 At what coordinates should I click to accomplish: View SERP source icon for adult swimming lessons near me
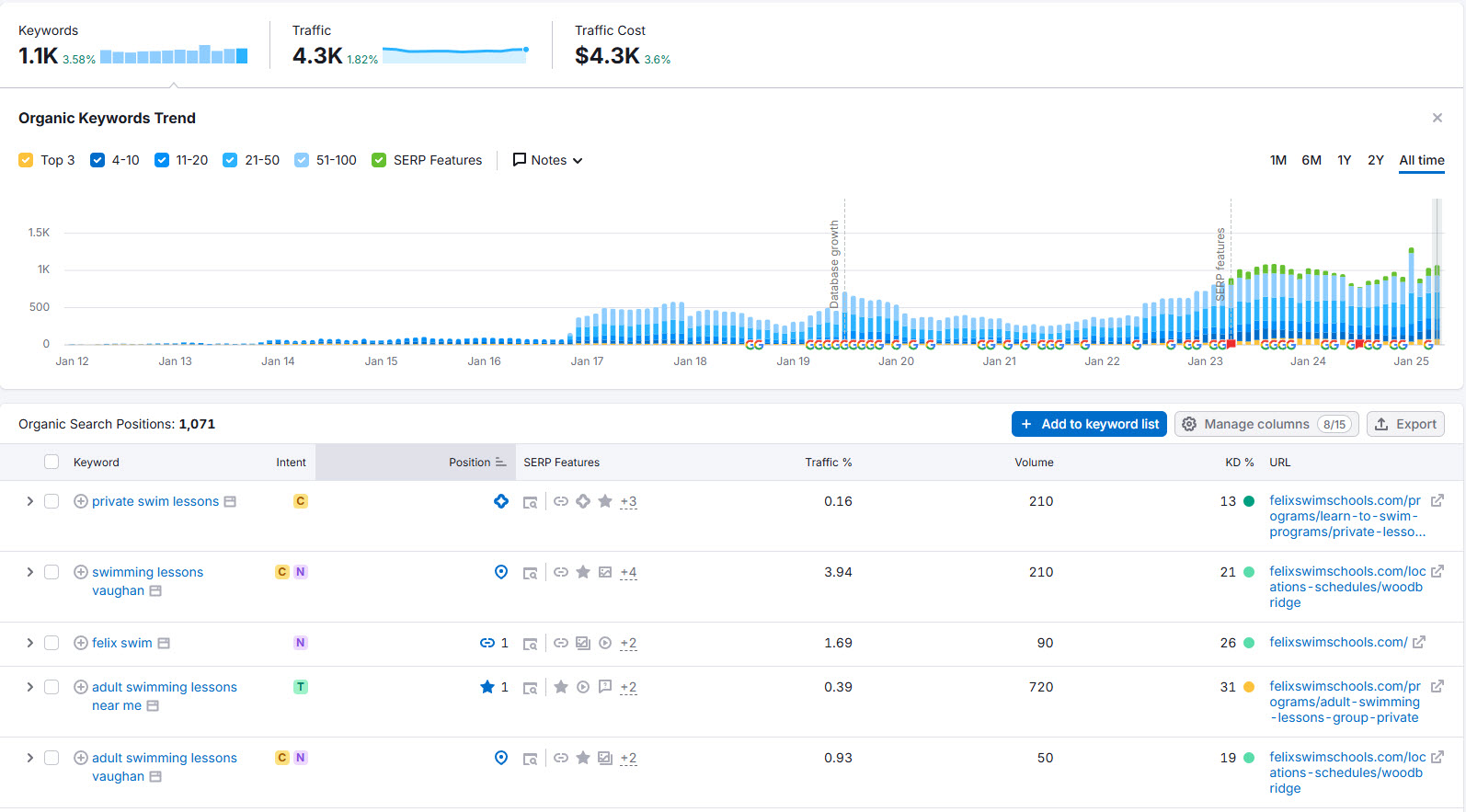tap(530, 688)
